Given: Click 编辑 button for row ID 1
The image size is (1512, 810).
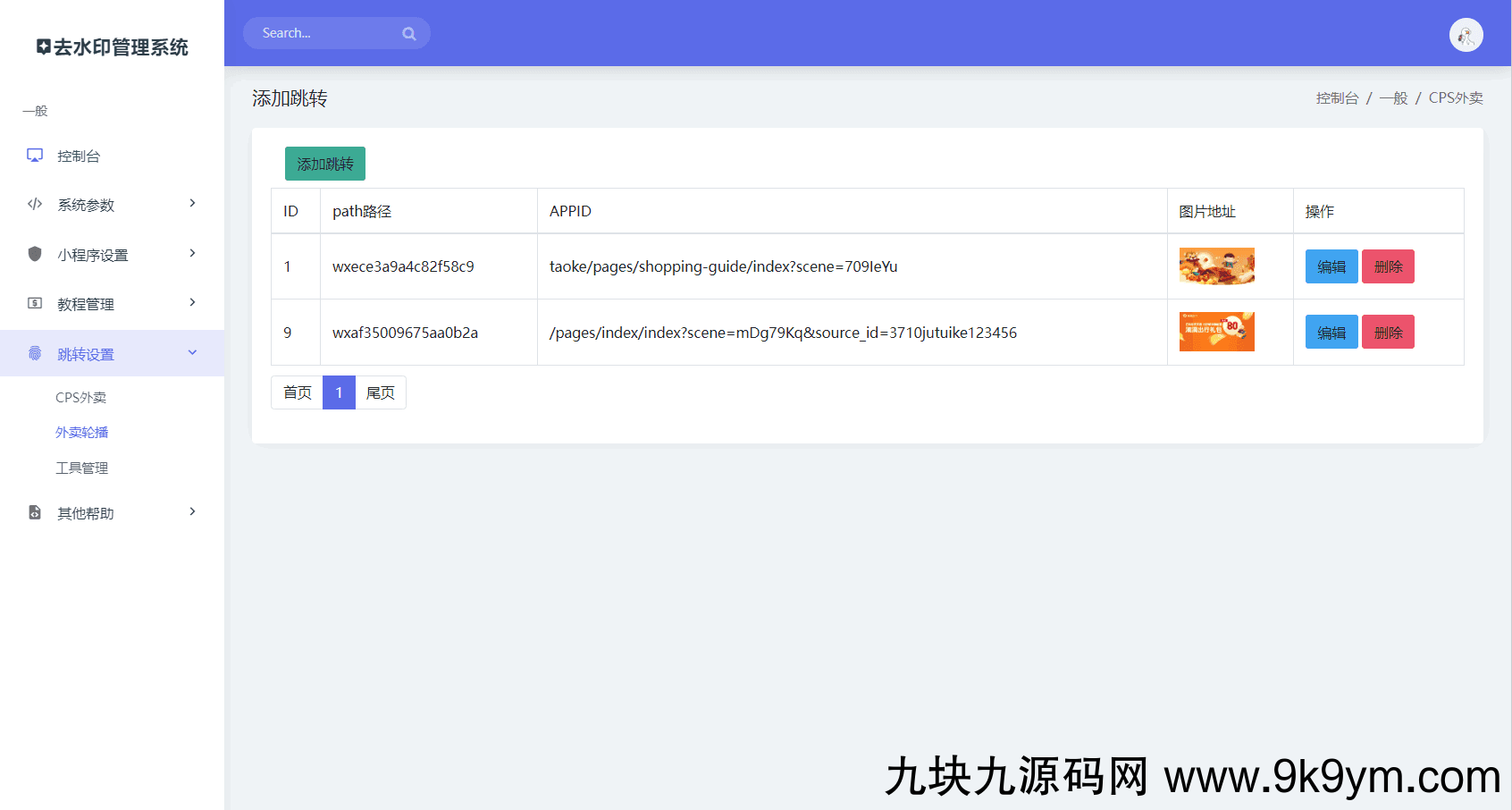Looking at the screenshot, I should [x=1331, y=266].
